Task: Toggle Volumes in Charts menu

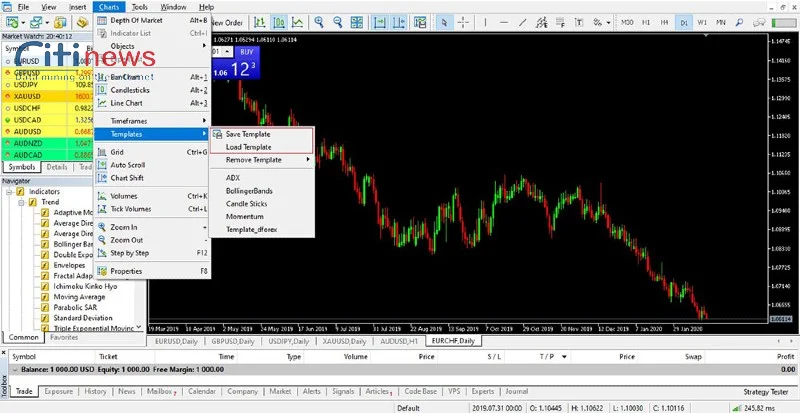Action: (153, 196)
